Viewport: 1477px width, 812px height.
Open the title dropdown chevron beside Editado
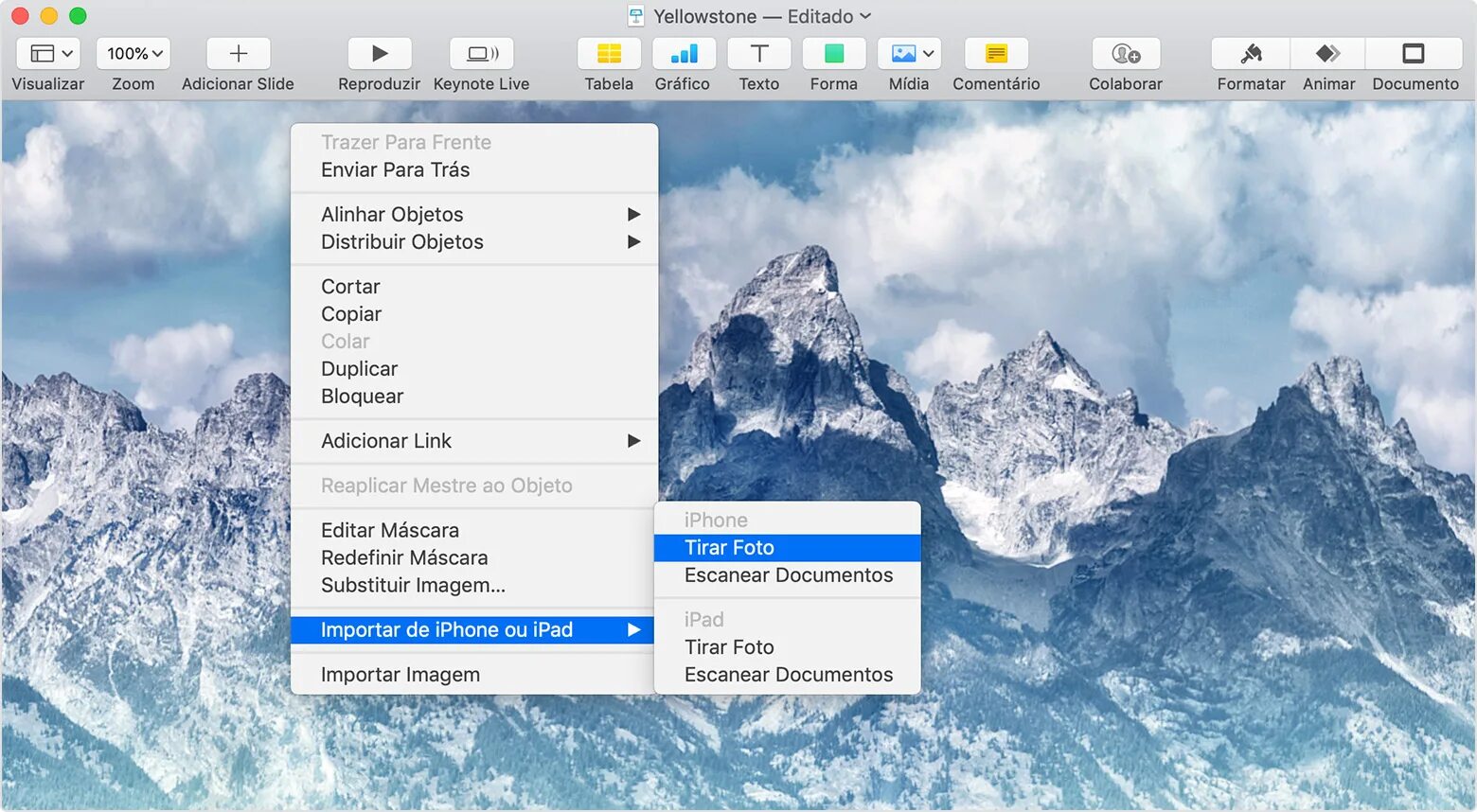[865, 16]
